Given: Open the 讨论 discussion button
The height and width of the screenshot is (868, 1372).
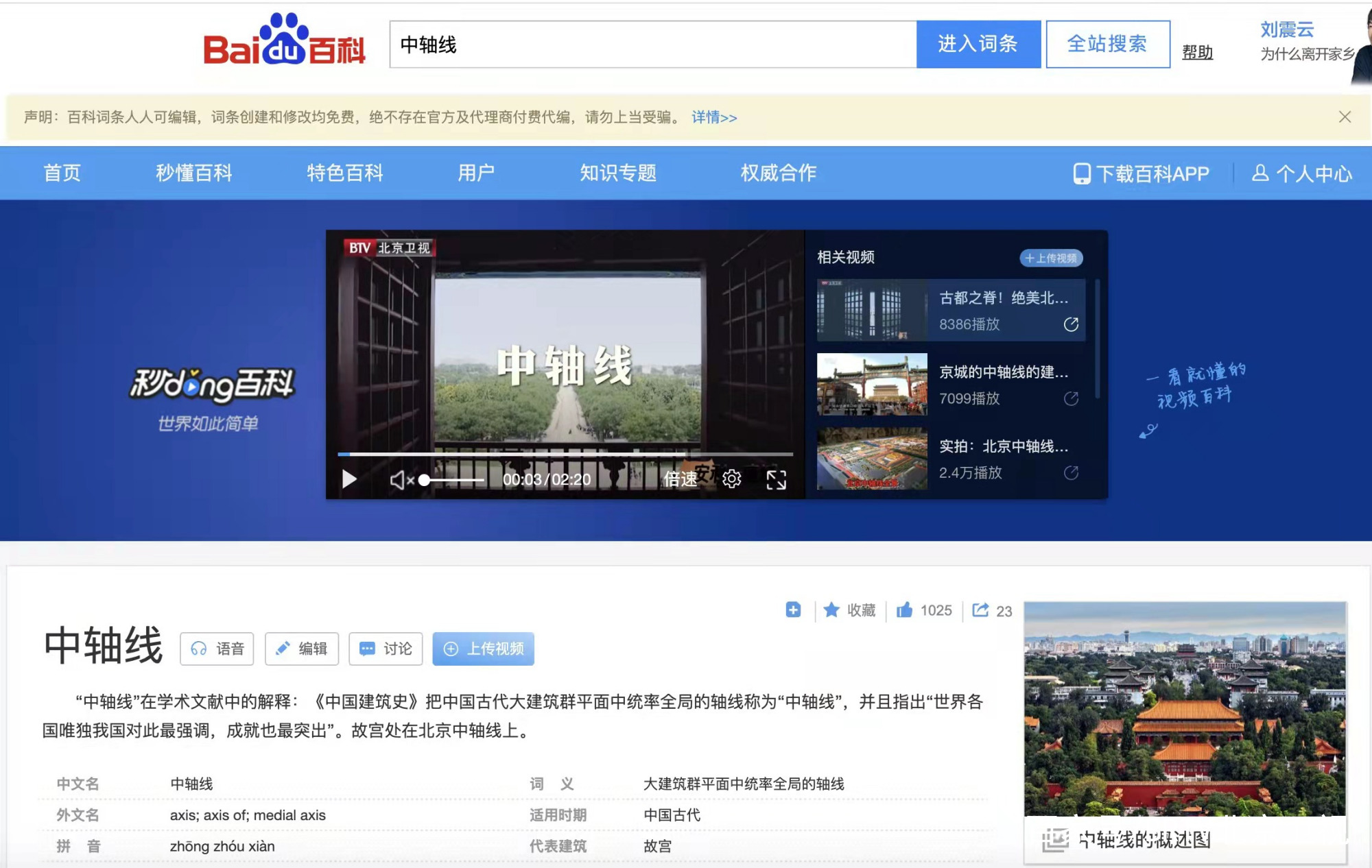Looking at the screenshot, I should coord(386,649).
